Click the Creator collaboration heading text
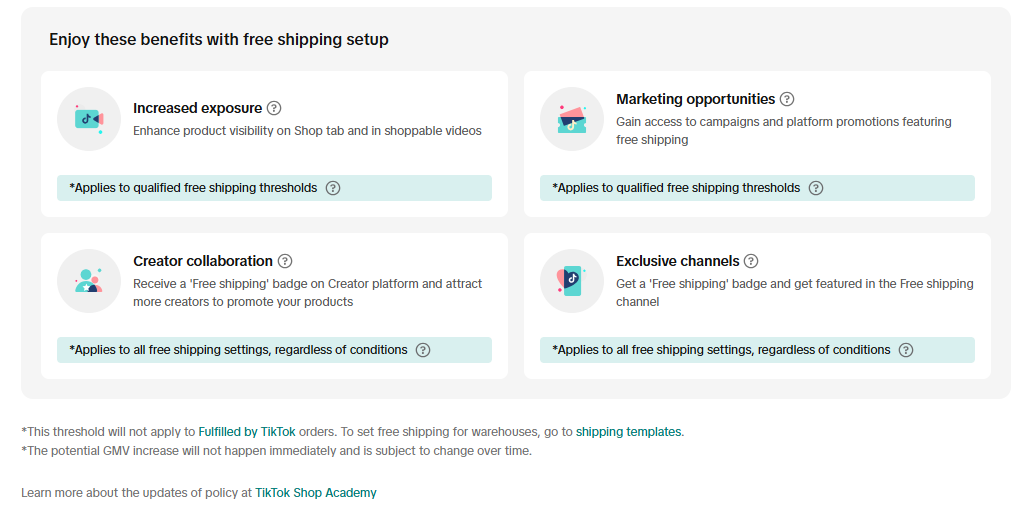Viewport: 1035px width, 524px height. (x=203, y=261)
